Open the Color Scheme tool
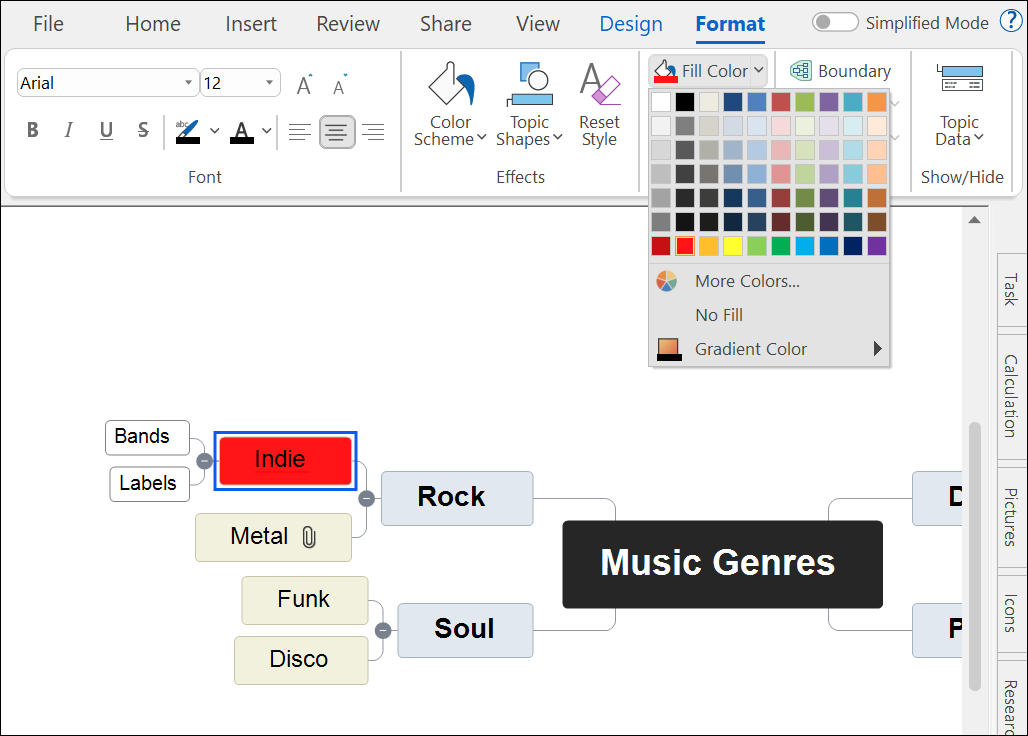The image size is (1028, 736). click(x=449, y=104)
